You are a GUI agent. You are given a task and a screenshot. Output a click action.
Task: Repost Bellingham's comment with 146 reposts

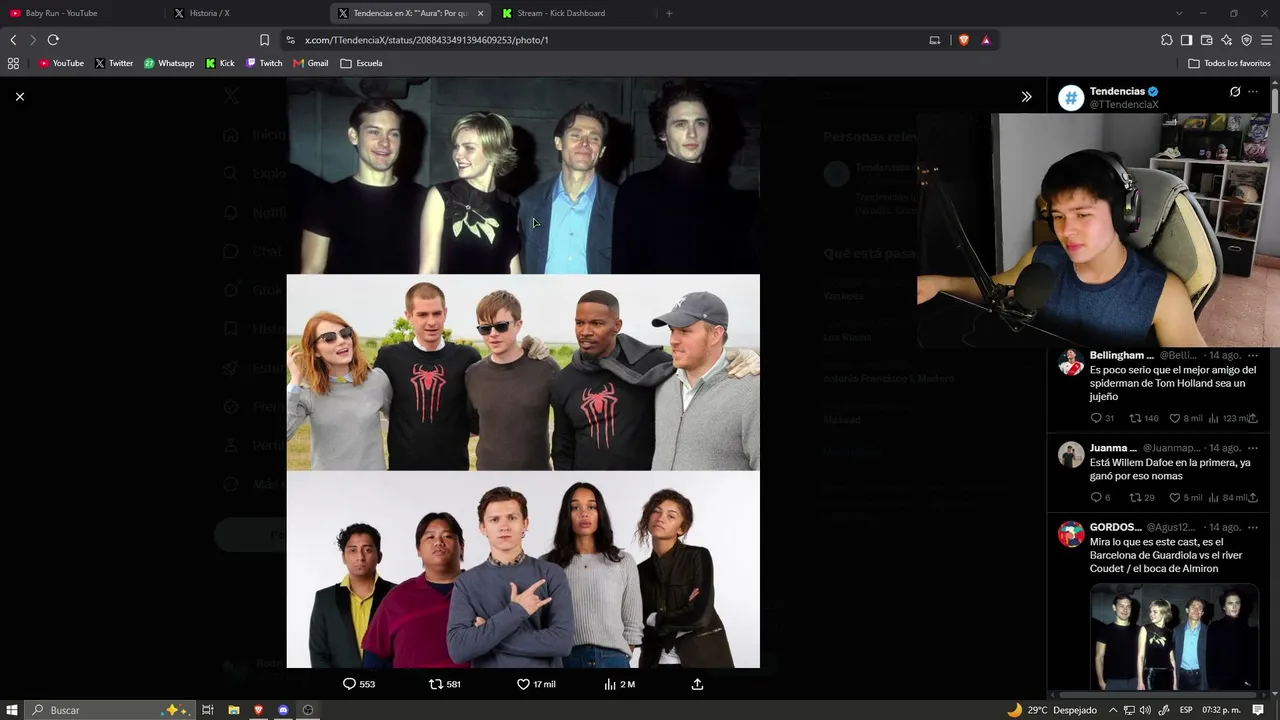click(x=1143, y=418)
